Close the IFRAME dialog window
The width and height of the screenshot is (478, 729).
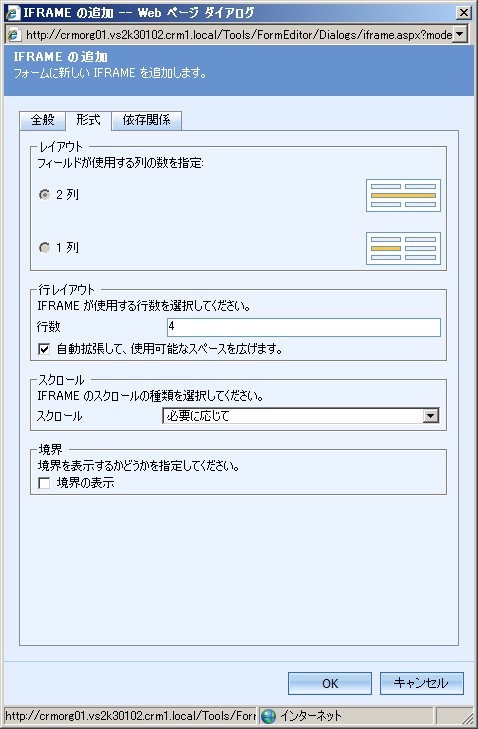click(x=464, y=13)
